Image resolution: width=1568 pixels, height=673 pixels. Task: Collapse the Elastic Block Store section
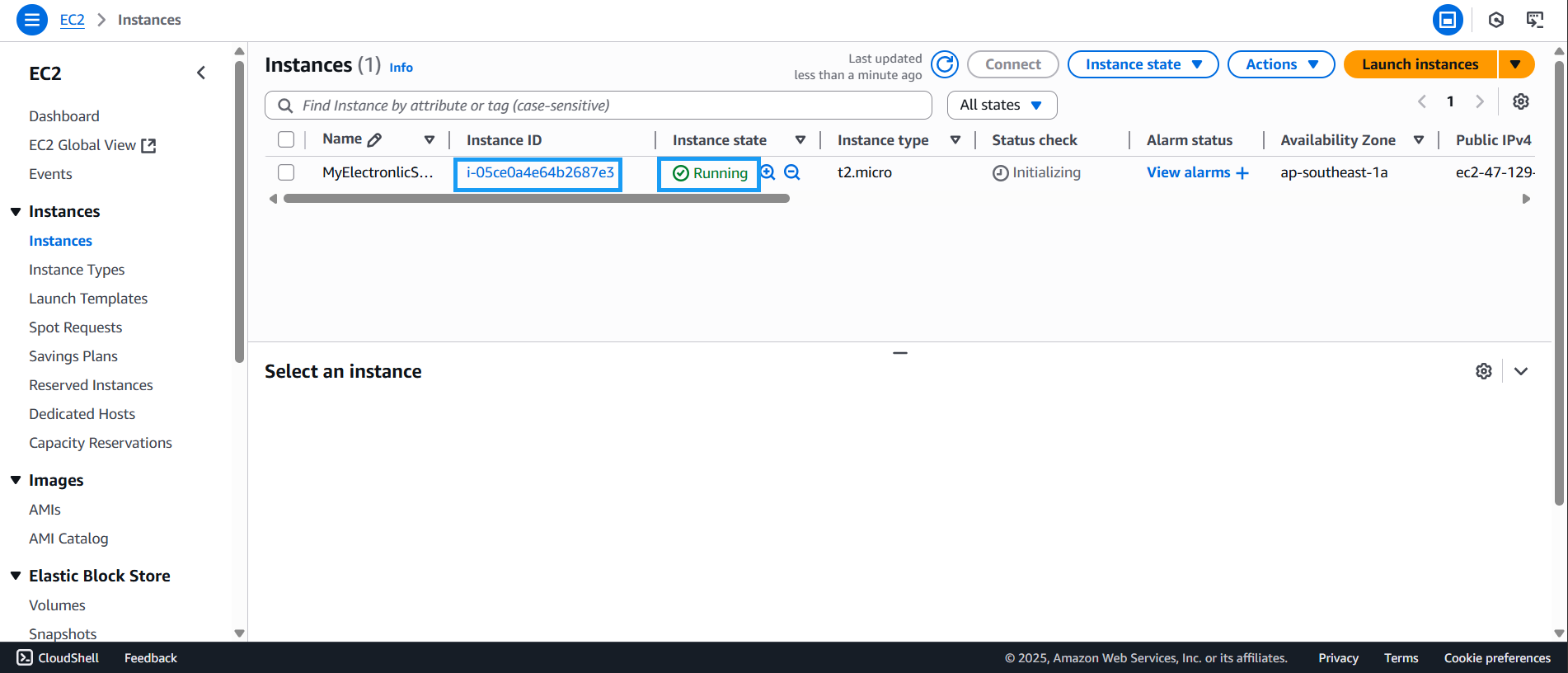(16, 576)
